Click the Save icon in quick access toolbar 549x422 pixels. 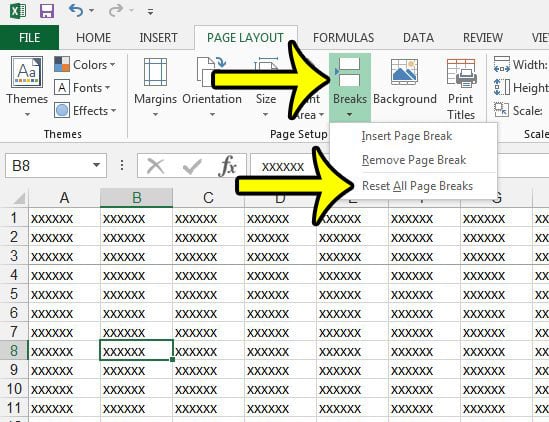click(47, 11)
